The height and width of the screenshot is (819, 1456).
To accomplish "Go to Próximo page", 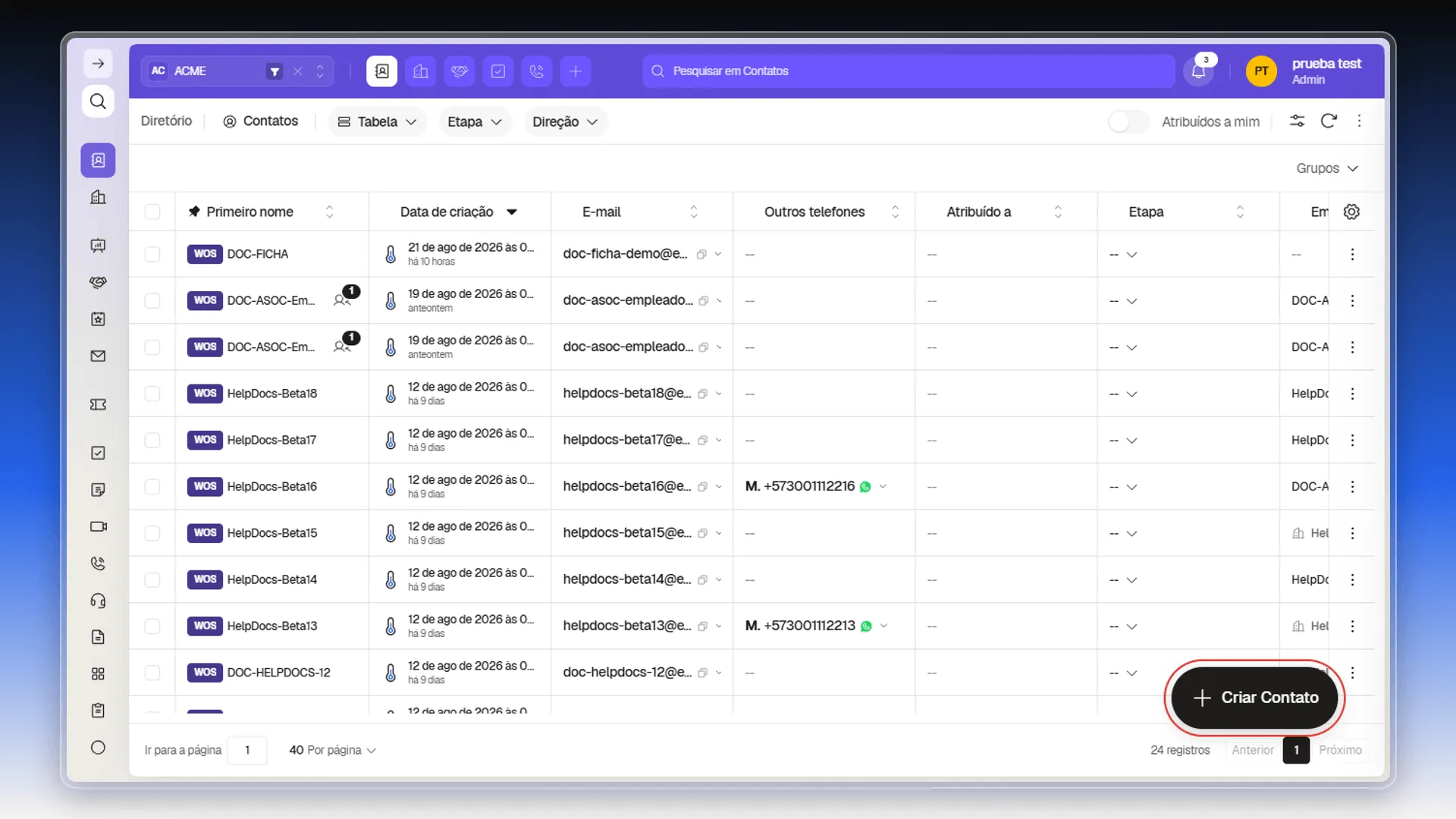I will coord(1340,750).
